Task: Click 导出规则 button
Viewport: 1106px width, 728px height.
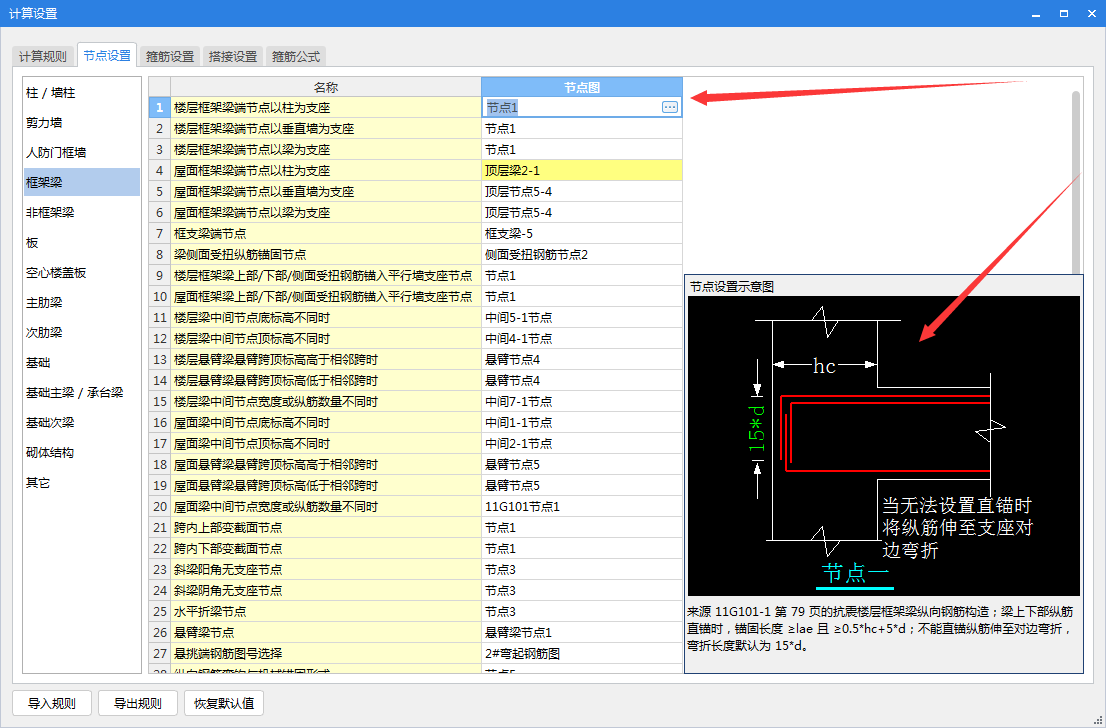Action: [x=138, y=703]
